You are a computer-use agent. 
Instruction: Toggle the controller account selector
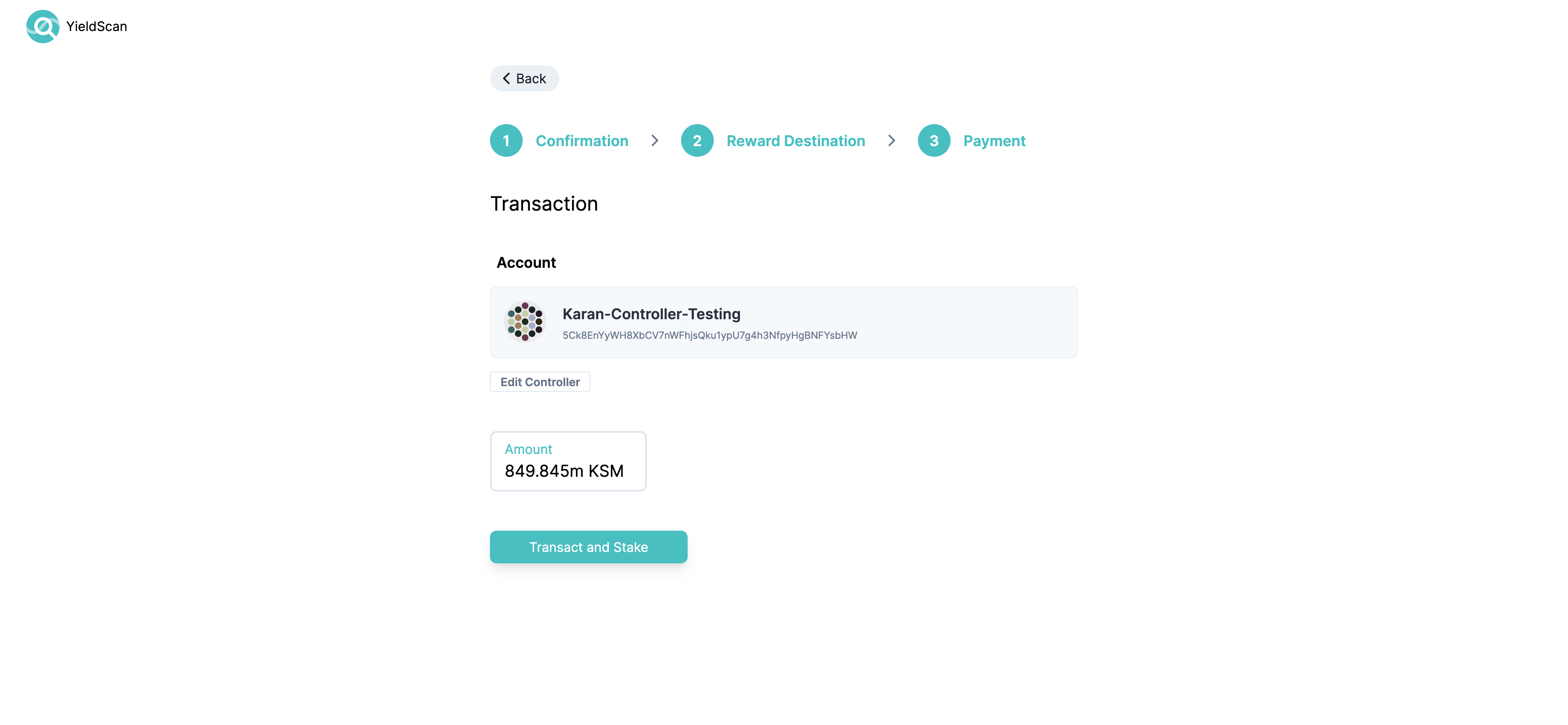(539, 381)
